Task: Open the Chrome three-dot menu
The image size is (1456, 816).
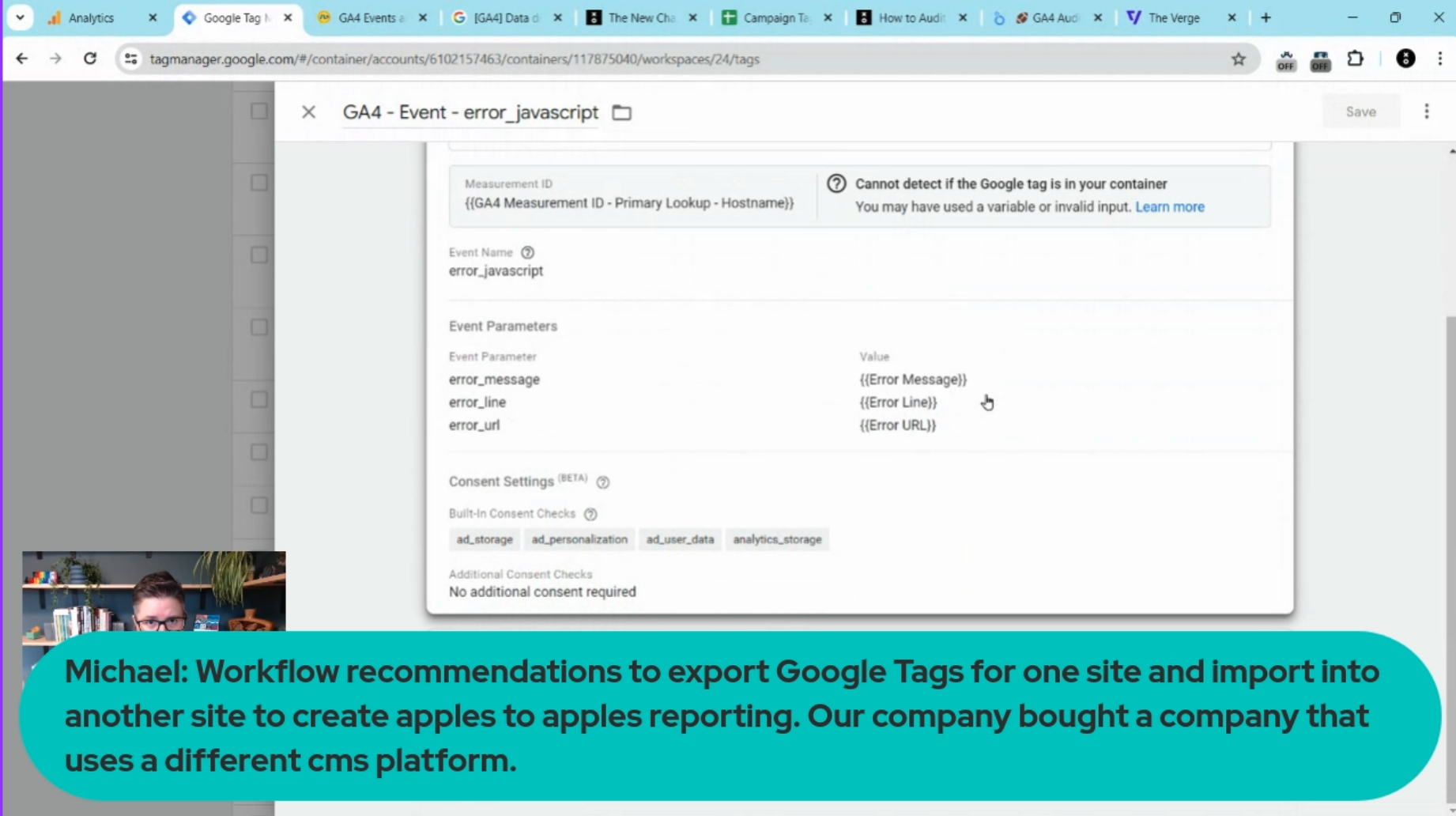Action: pos(1440,59)
